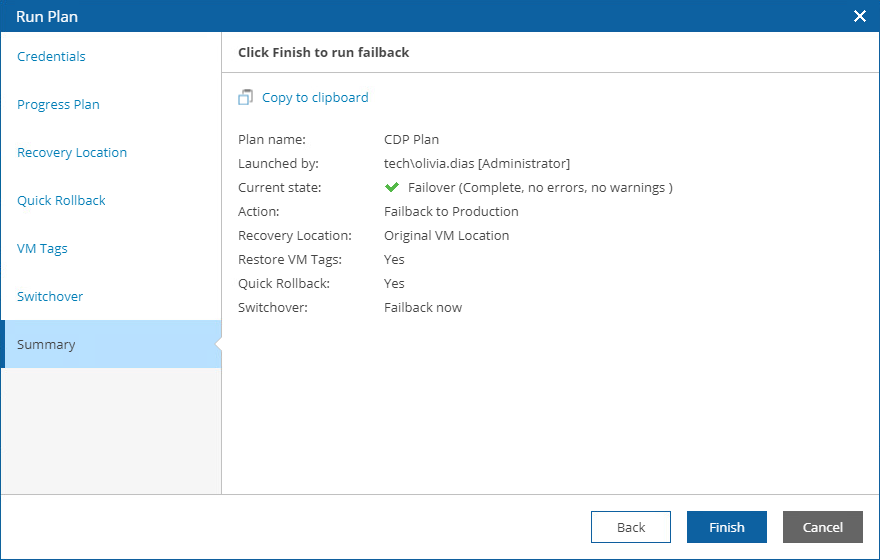
Task: Click the Copy to clipboard link text
Action: (315, 98)
